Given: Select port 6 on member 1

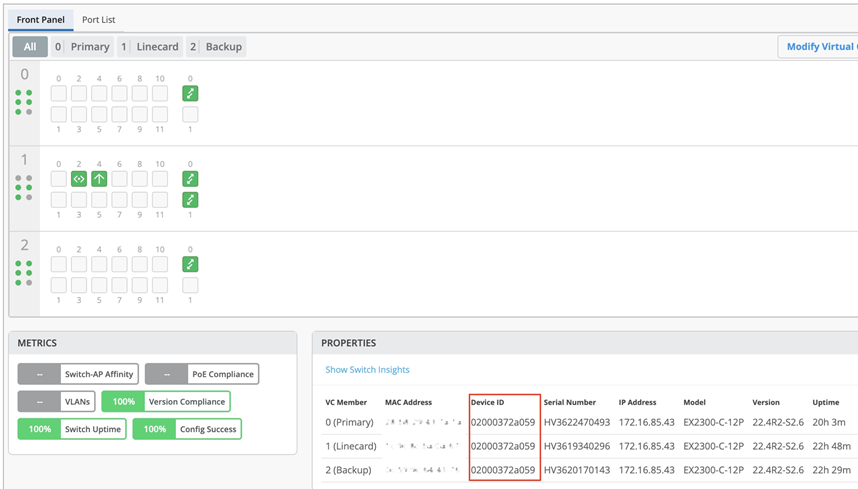Looking at the screenshot, I should tap(119, 179).
